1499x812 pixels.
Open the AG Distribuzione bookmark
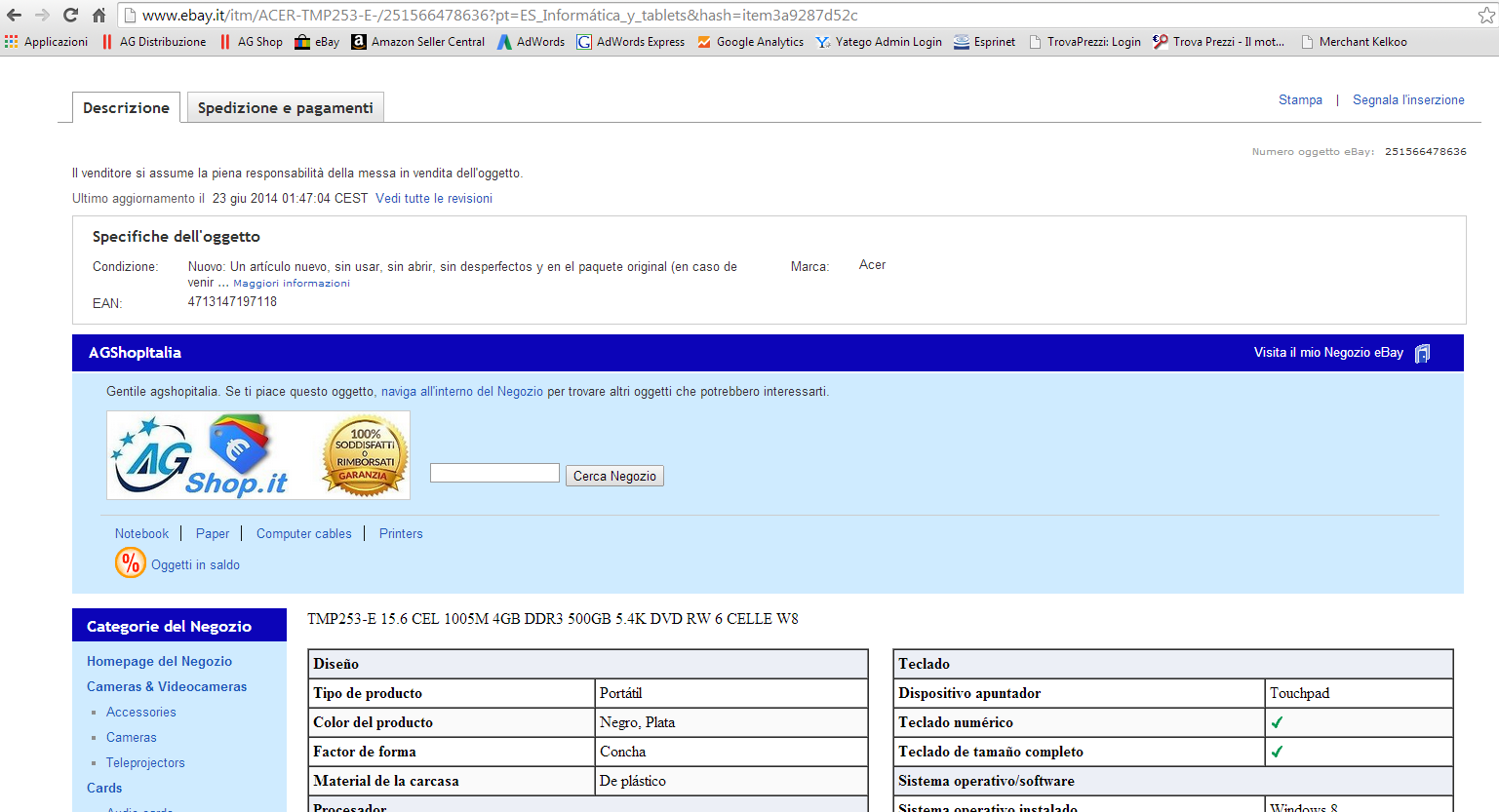[x=154, y=42]
